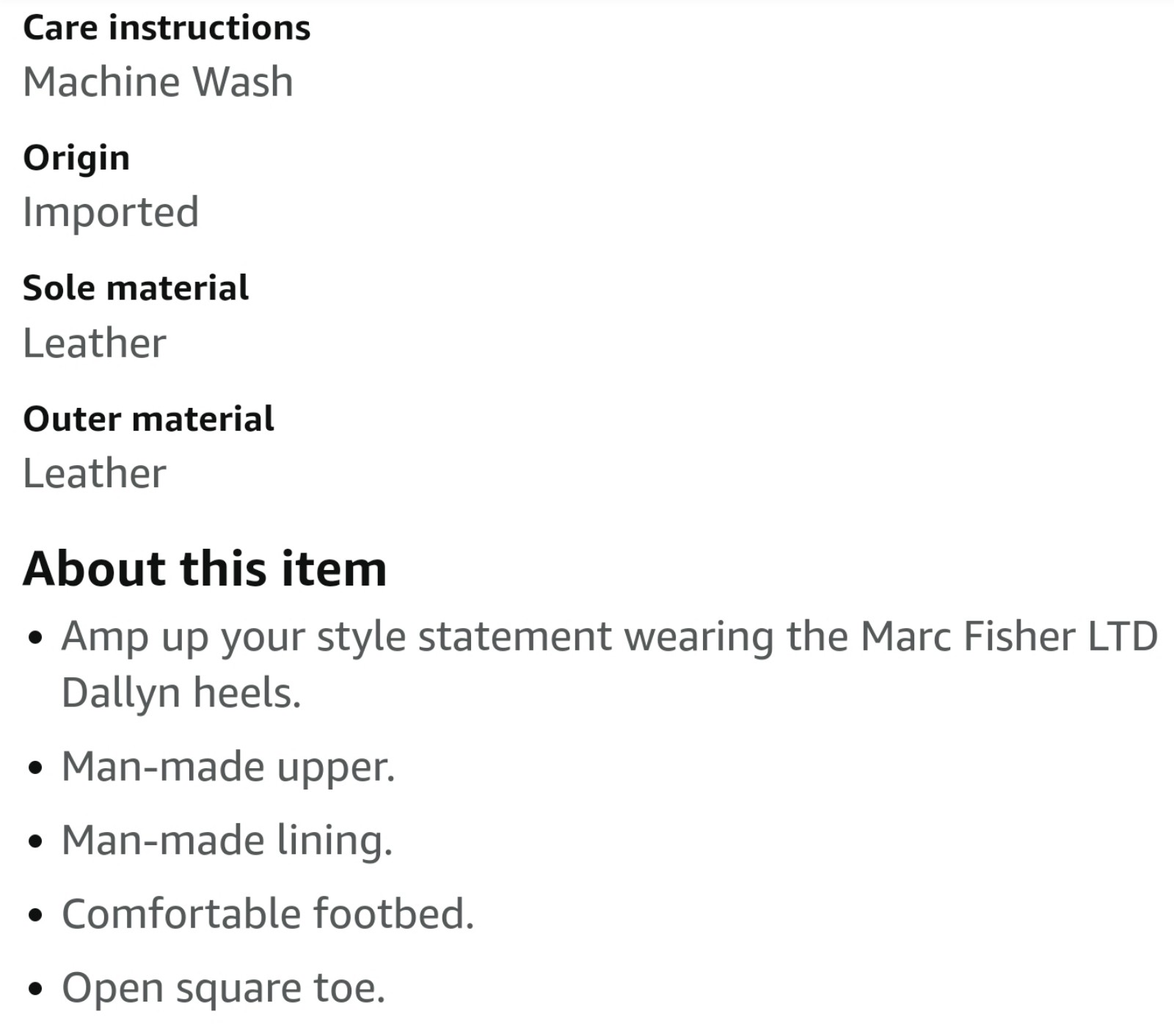
Task: Click the Dallyn heels text line
Action: (181, 693)
